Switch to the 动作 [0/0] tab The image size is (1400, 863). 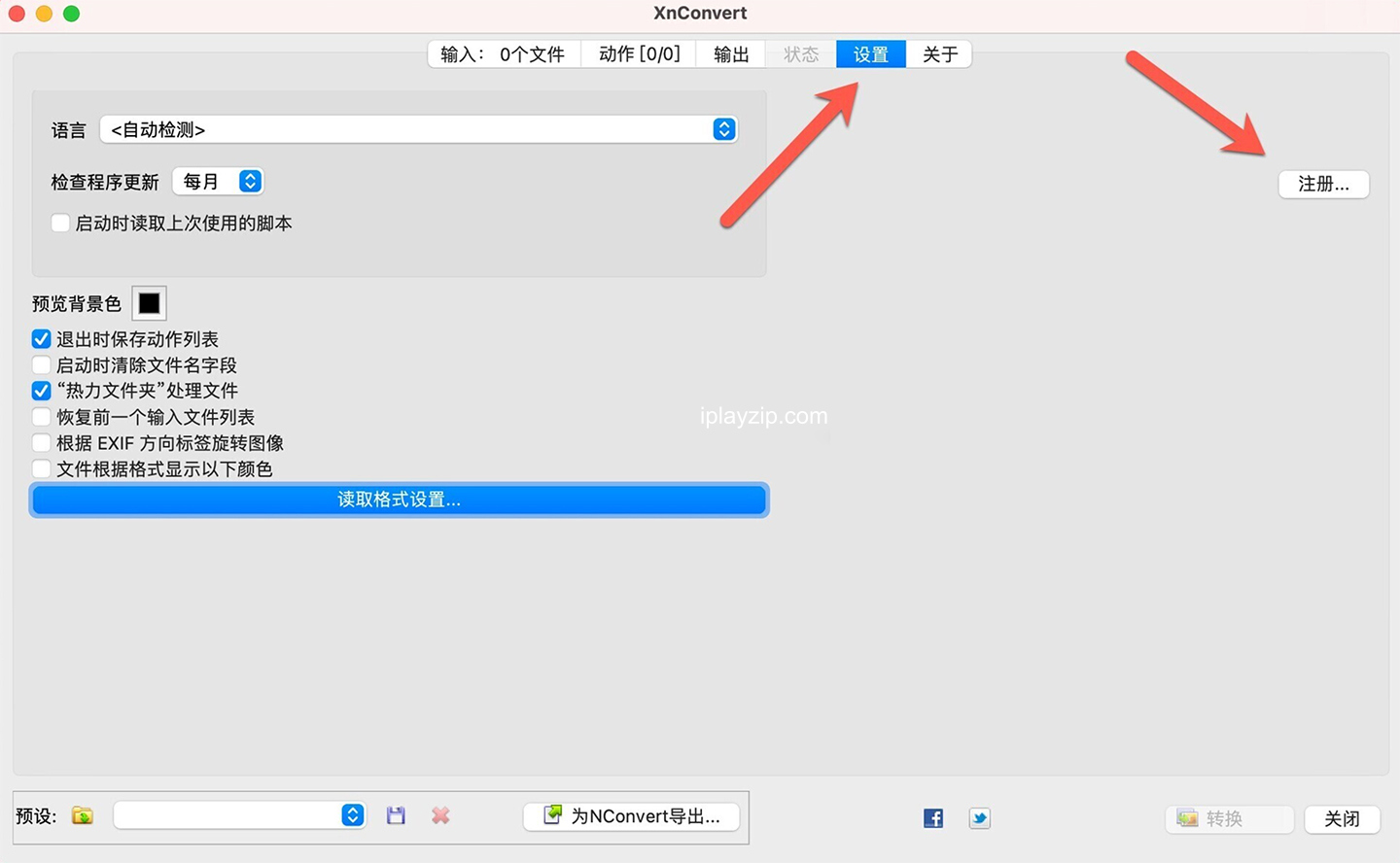(x=639, y=54)
